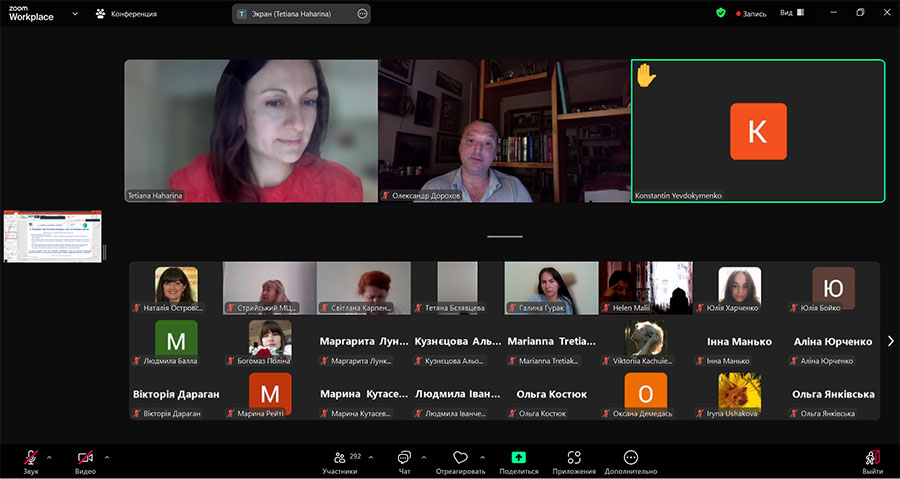Viewport: 900px width, 479px height.
Task: Click muted mic icon beside Юлія Бойко
Action: pyautogui.click(x=794, y=308)
